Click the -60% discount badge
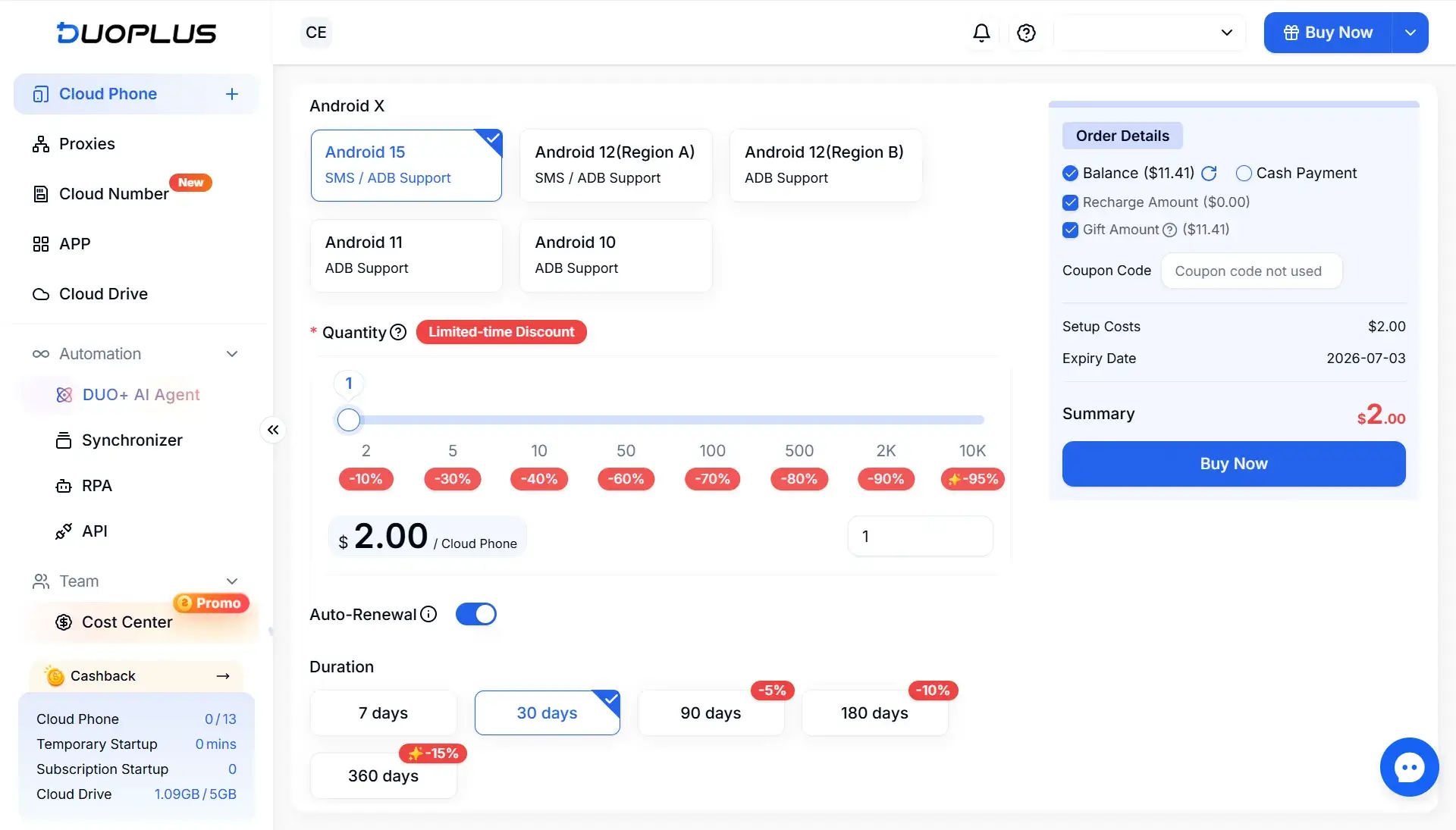 click(x=626, y=479)
